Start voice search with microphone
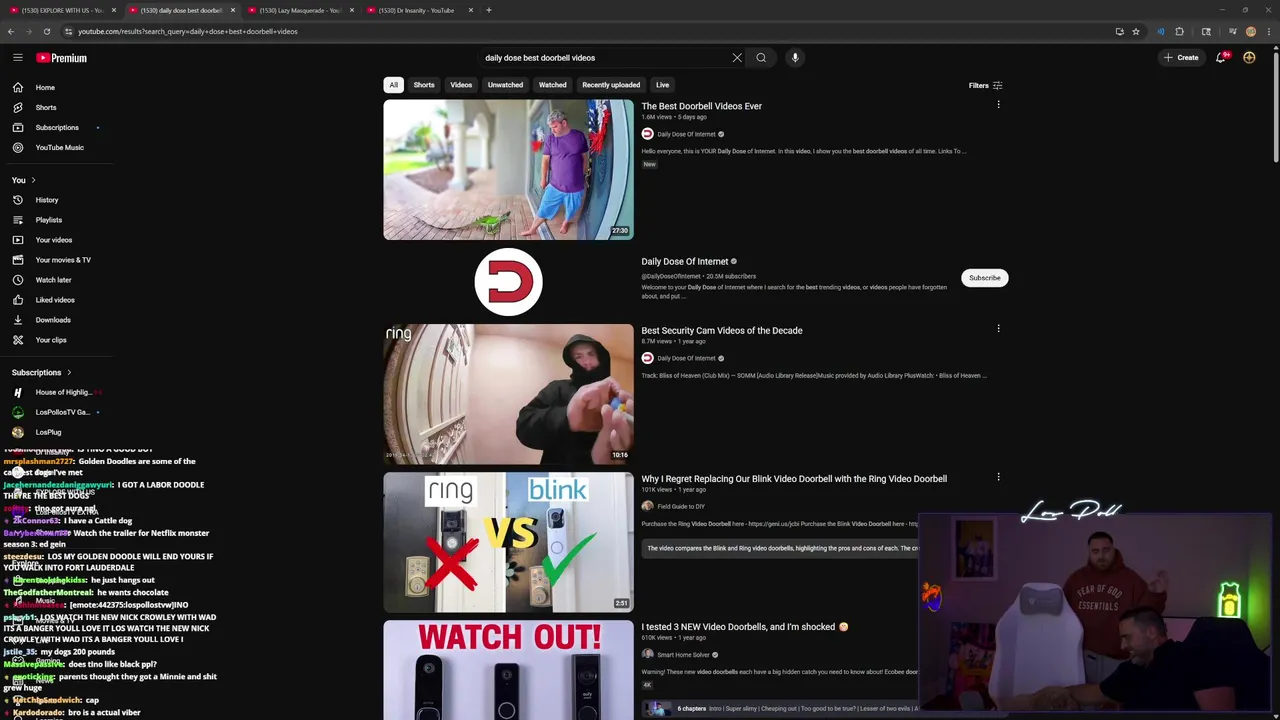Screen dimensions: 1280x720 795,58
